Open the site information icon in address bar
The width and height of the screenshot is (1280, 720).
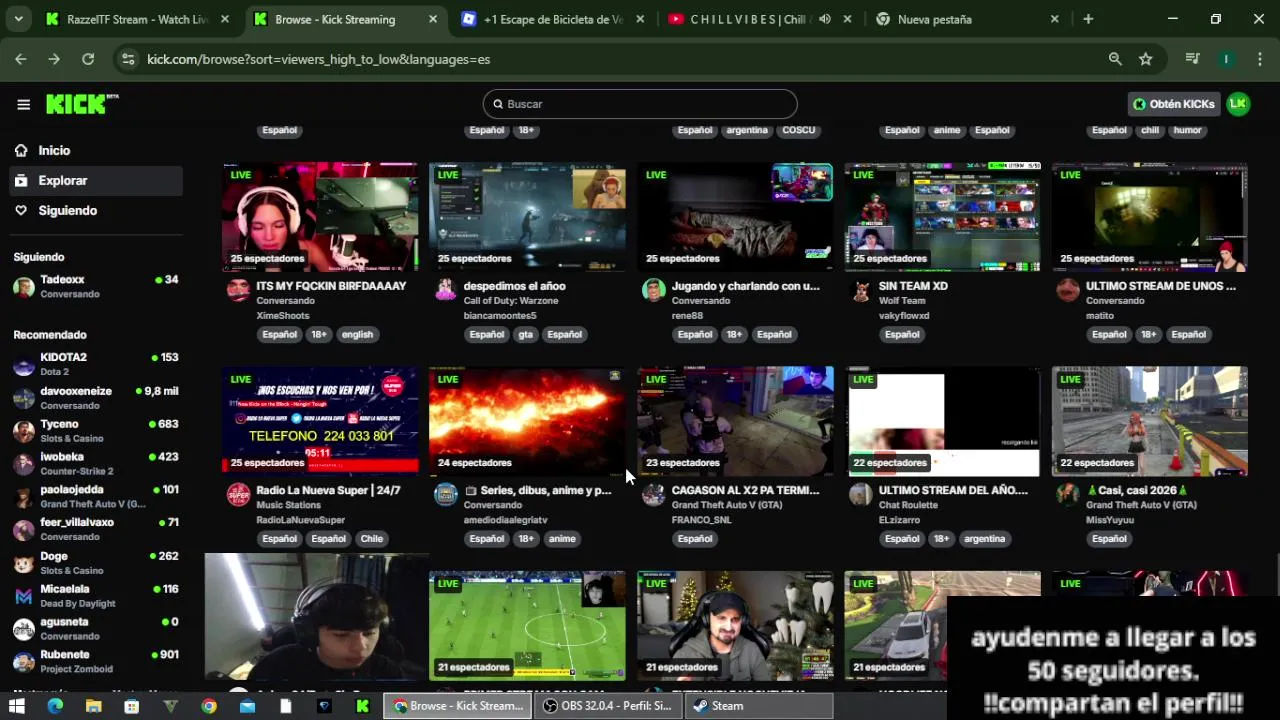128,59
